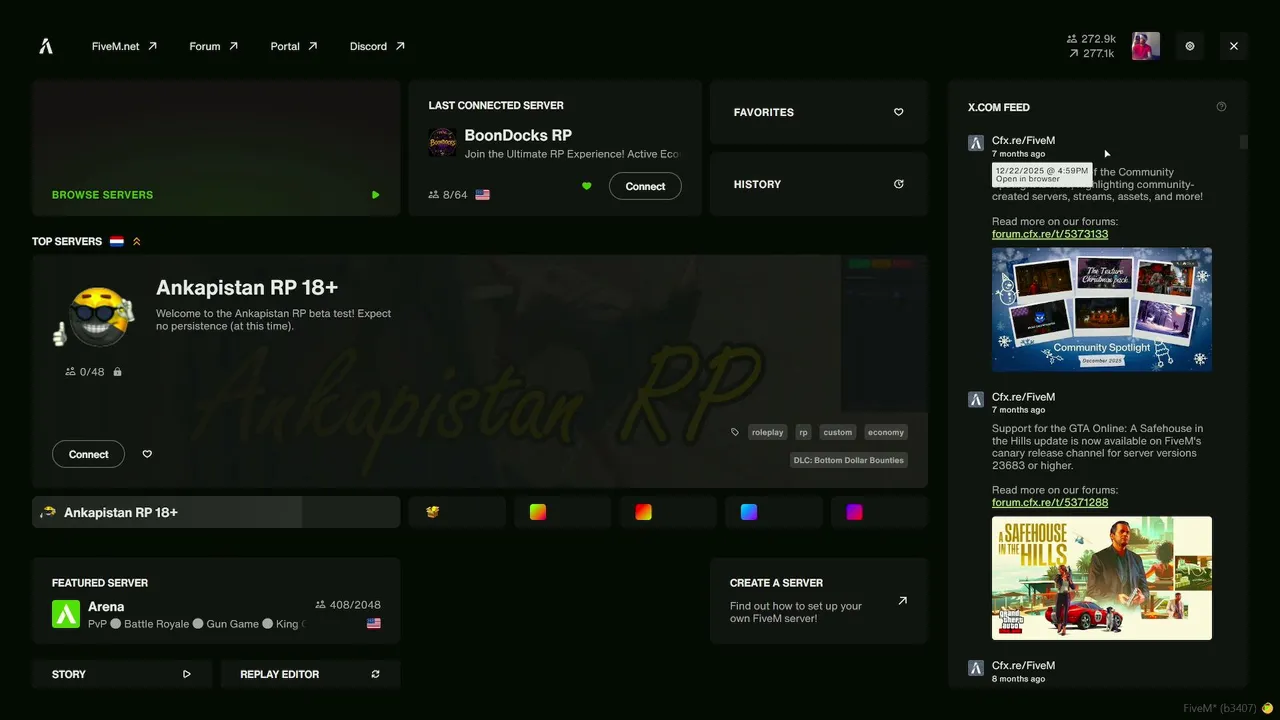1280x720 pixels.
Task: Click the lock icon beside 0/48
Action: pos(117,372)
